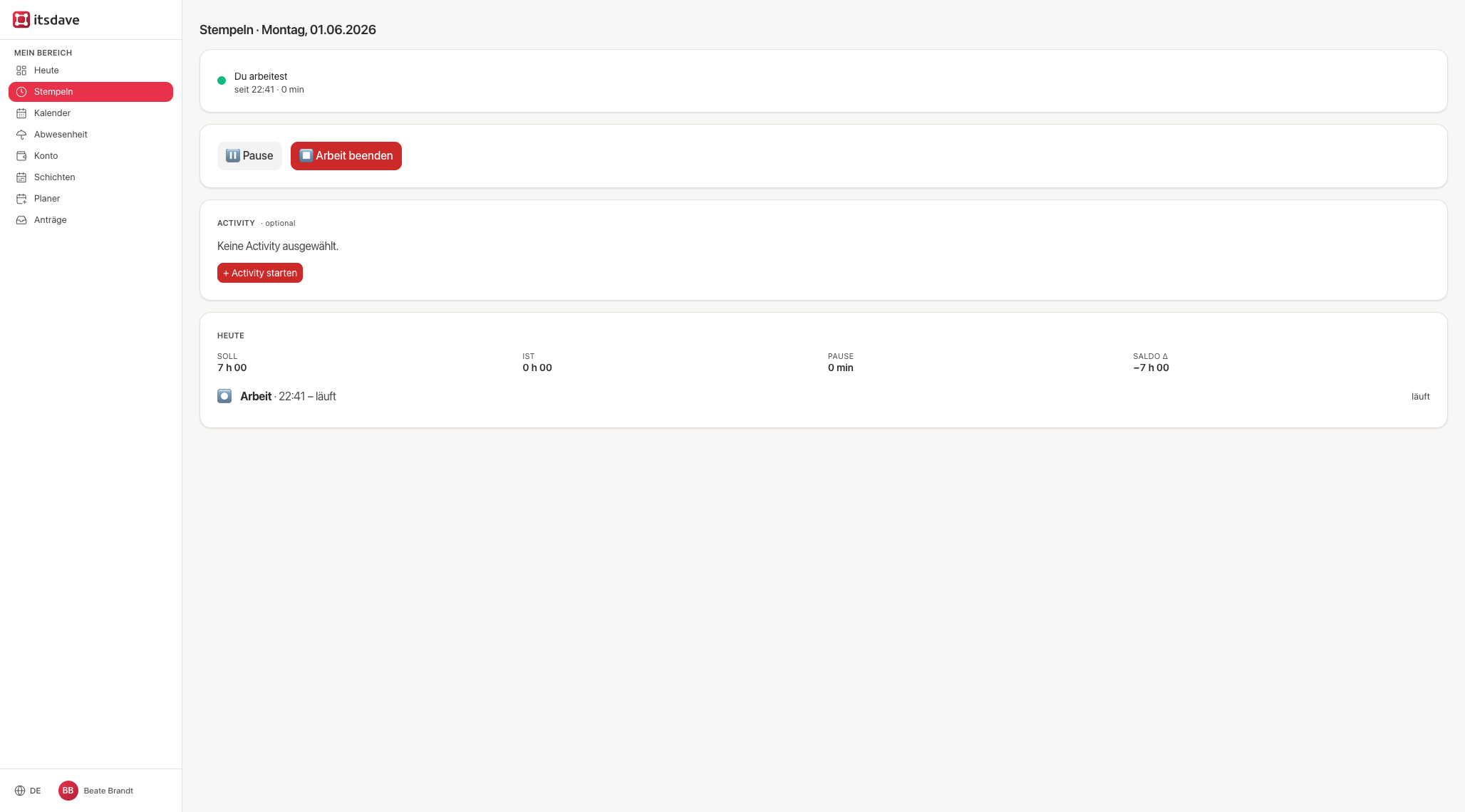Click the Anträge inbox icon

(21, 220)
